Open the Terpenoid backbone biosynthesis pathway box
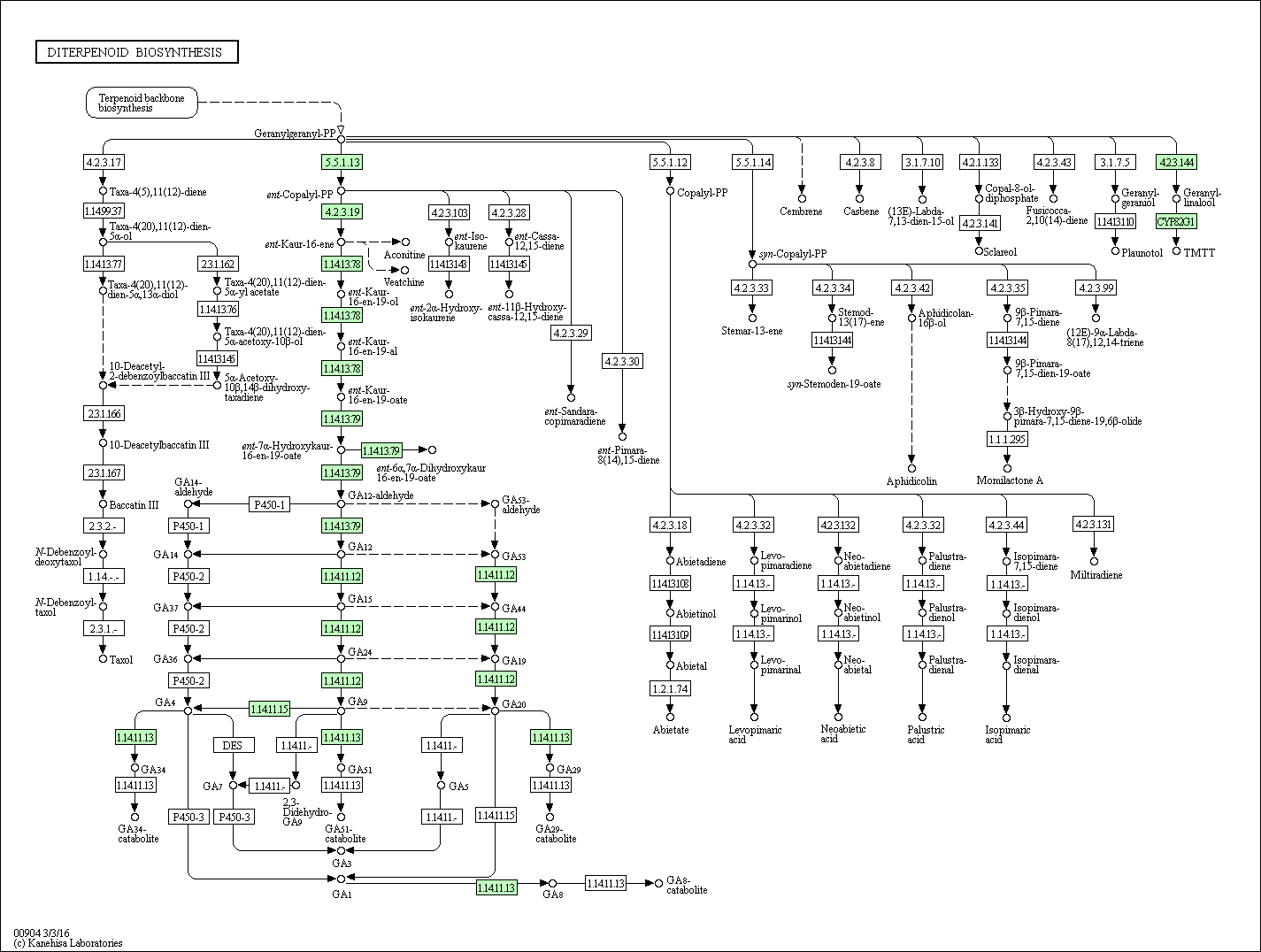The height and width of the screenshot is (952, 1261). coord(142,103)
